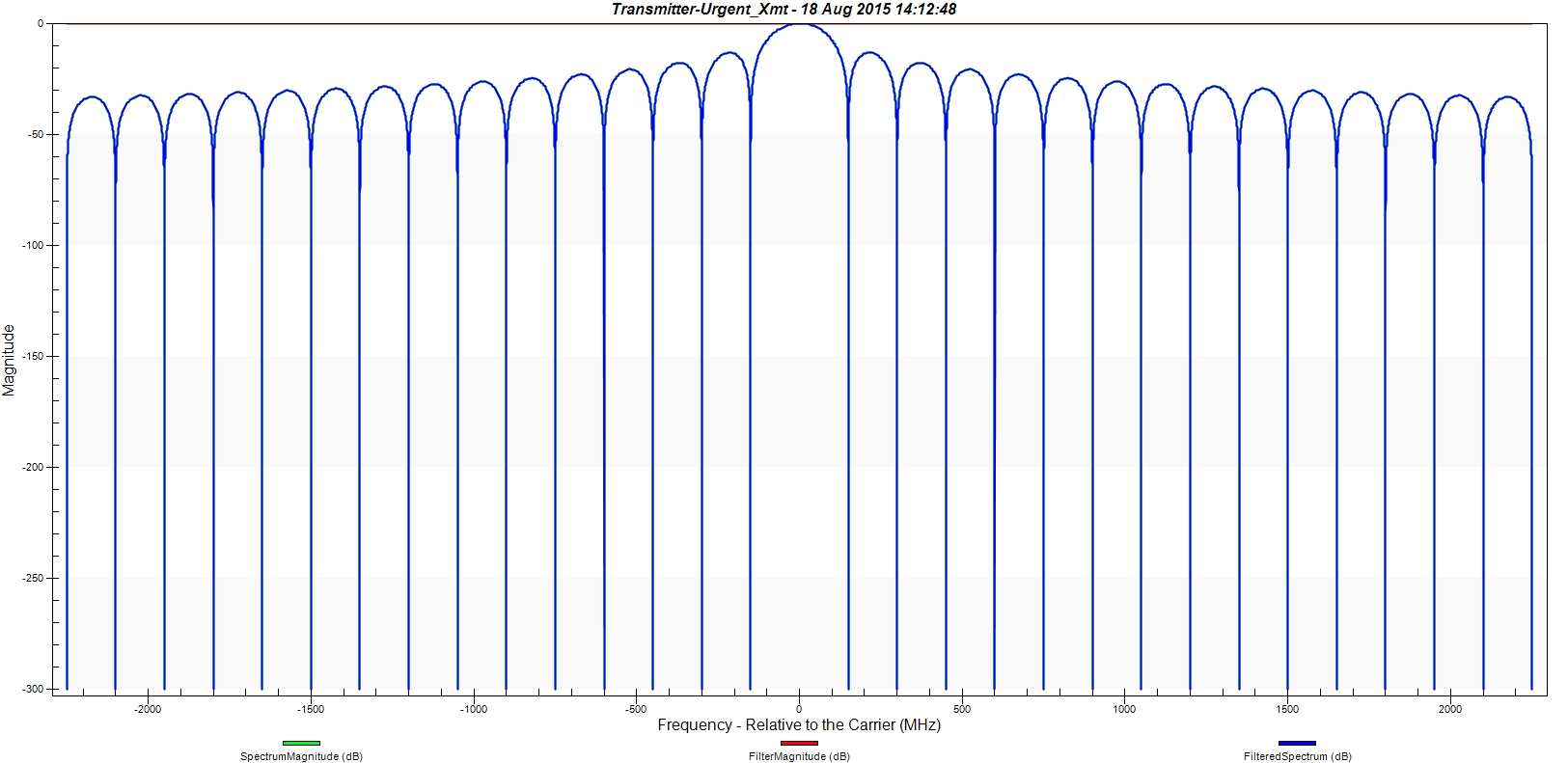Click the Frequency - Relative to the Carrier axis label
The height and width of the screenshot is (763, 1568).
coord(799,724)
